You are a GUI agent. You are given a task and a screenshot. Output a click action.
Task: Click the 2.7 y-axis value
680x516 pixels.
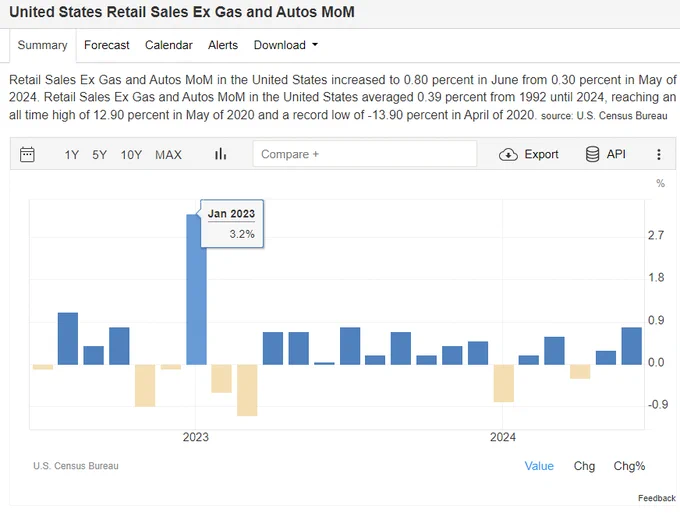(656, 235)
